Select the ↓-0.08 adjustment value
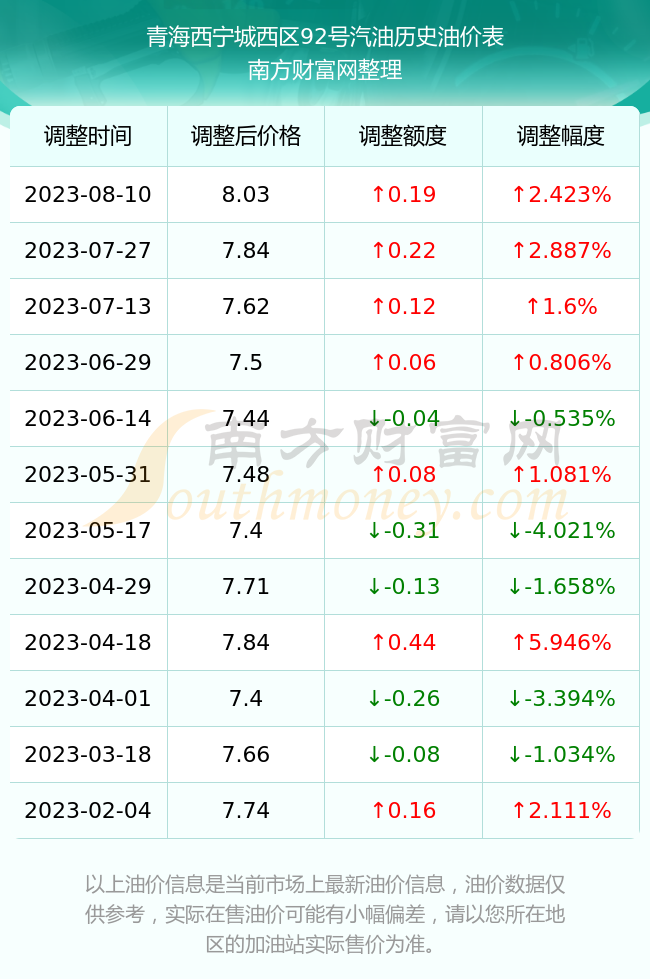650x980 pixels. (x=403, y=754)
